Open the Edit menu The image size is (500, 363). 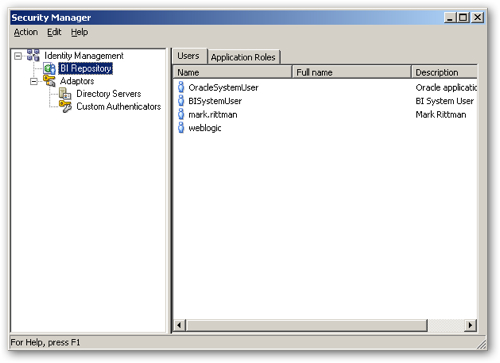[54, 32]
